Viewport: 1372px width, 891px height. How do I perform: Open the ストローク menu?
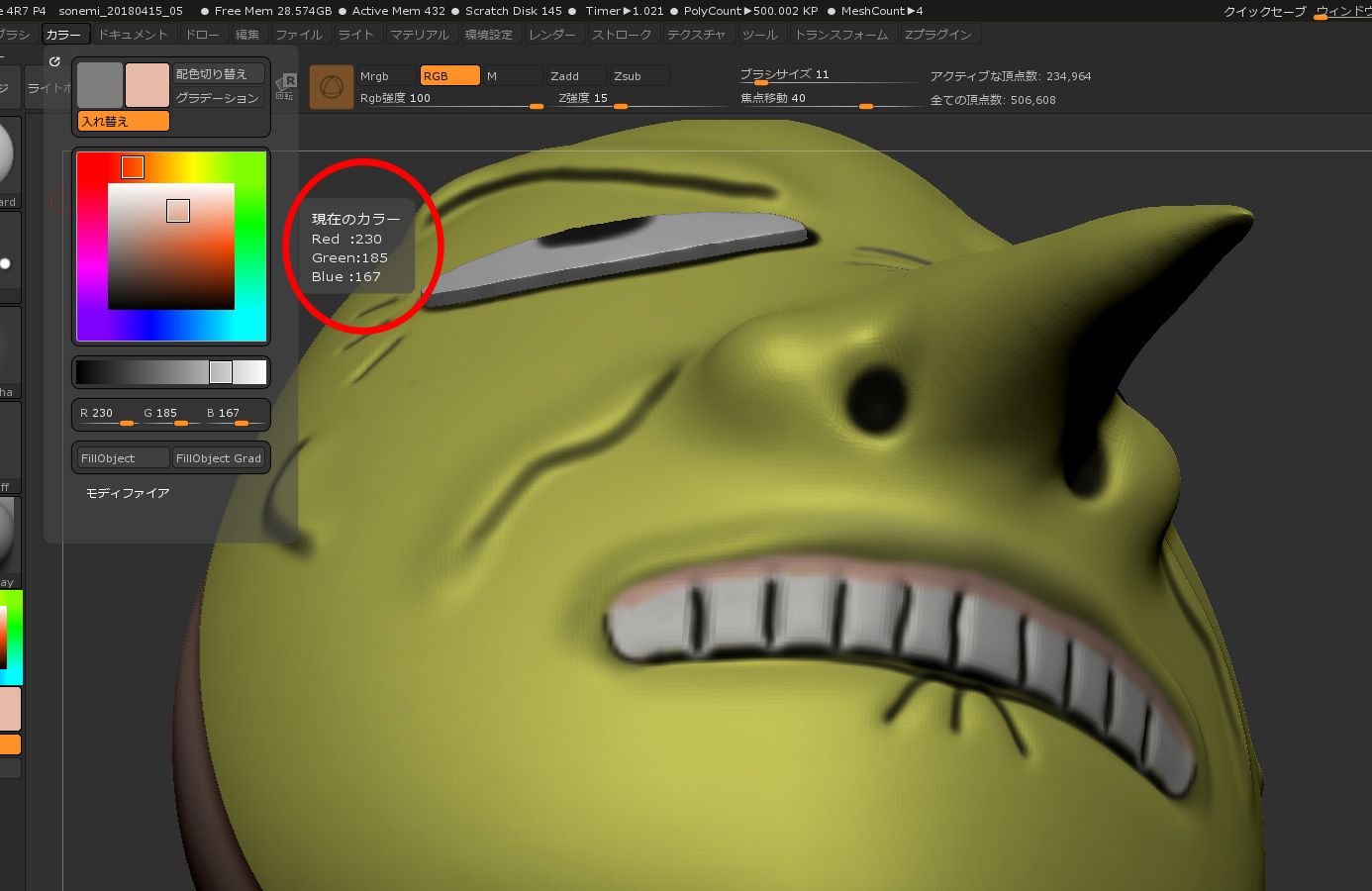[623, 35]
